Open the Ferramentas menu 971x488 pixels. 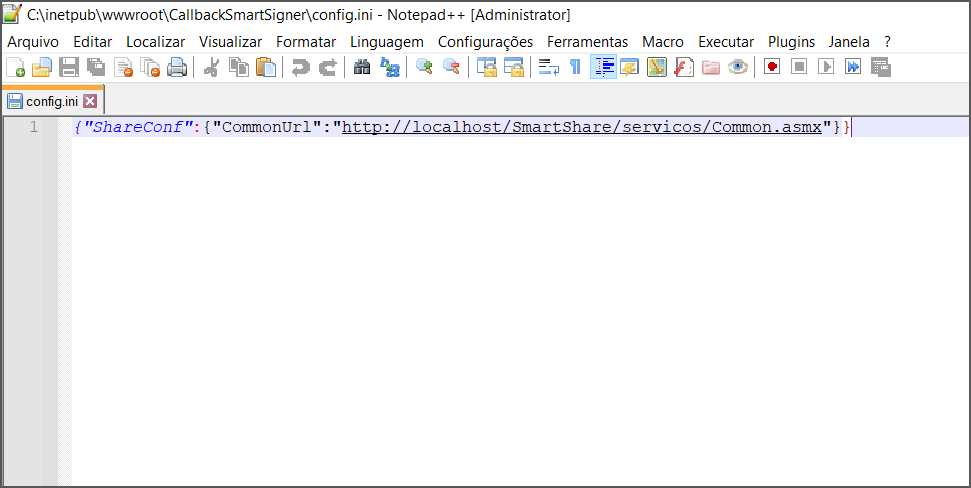[x=588, y=42]
